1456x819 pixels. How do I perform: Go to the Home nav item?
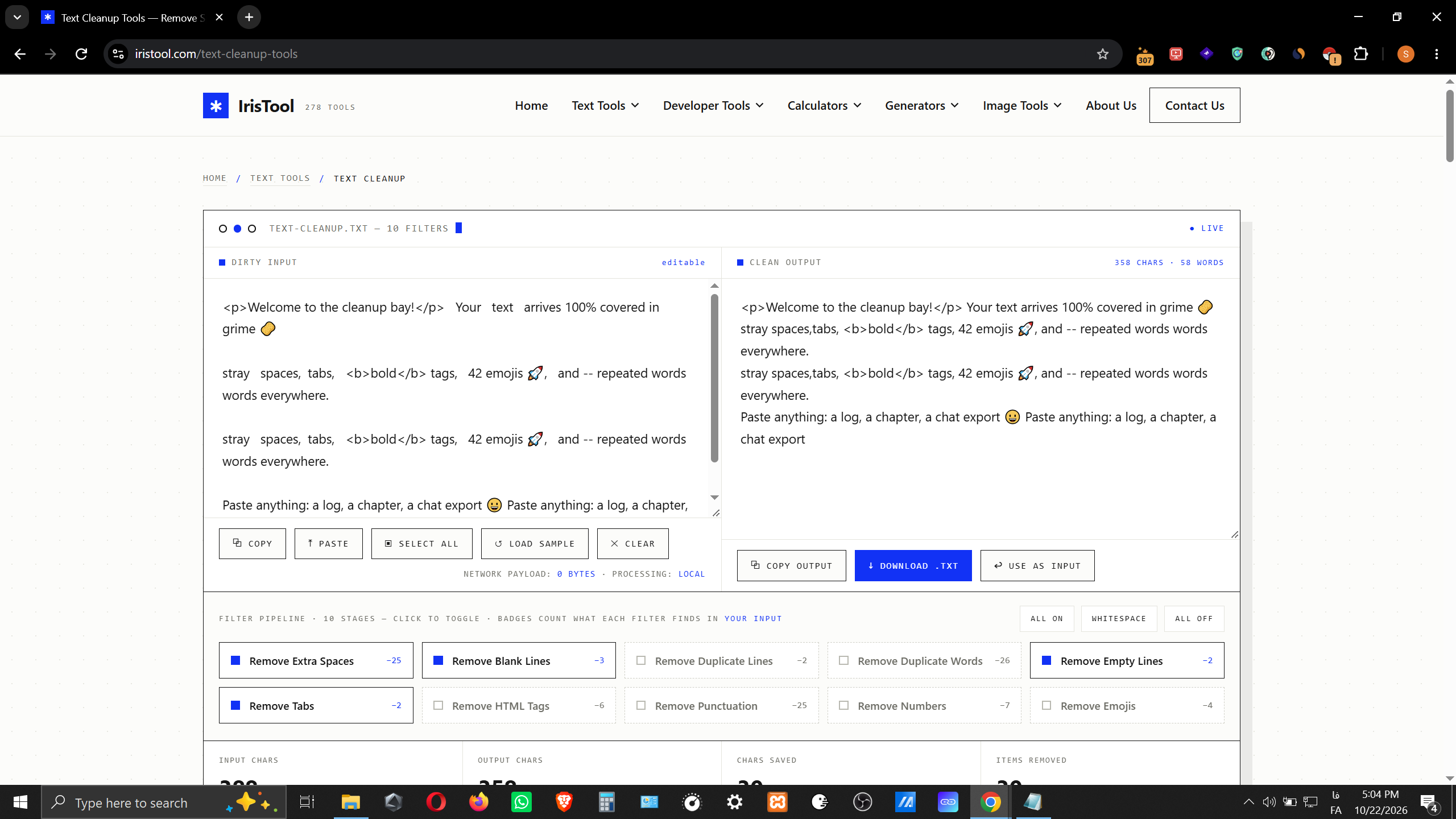[531, 106]
